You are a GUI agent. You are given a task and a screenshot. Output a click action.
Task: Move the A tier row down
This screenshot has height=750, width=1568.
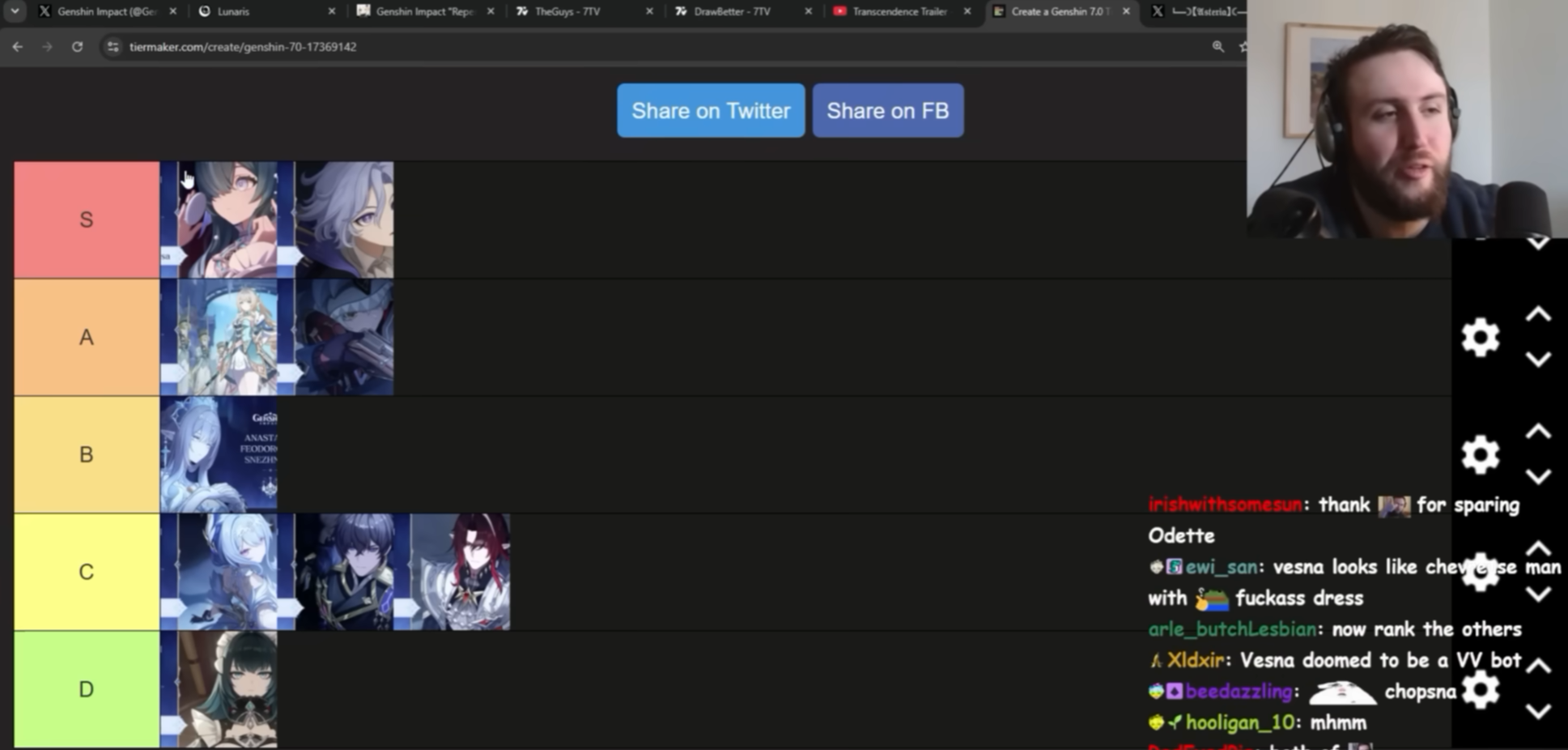coord(1538,360)
